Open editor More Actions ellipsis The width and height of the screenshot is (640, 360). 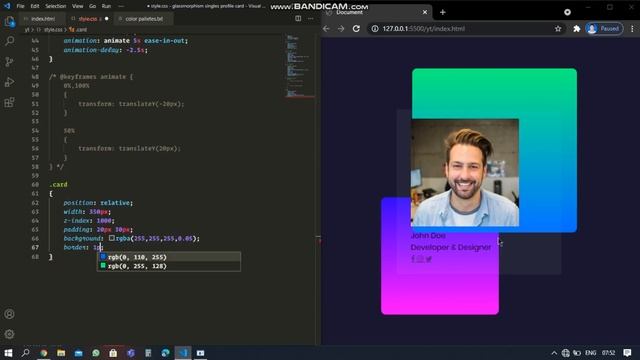click(x=311, y=18)
